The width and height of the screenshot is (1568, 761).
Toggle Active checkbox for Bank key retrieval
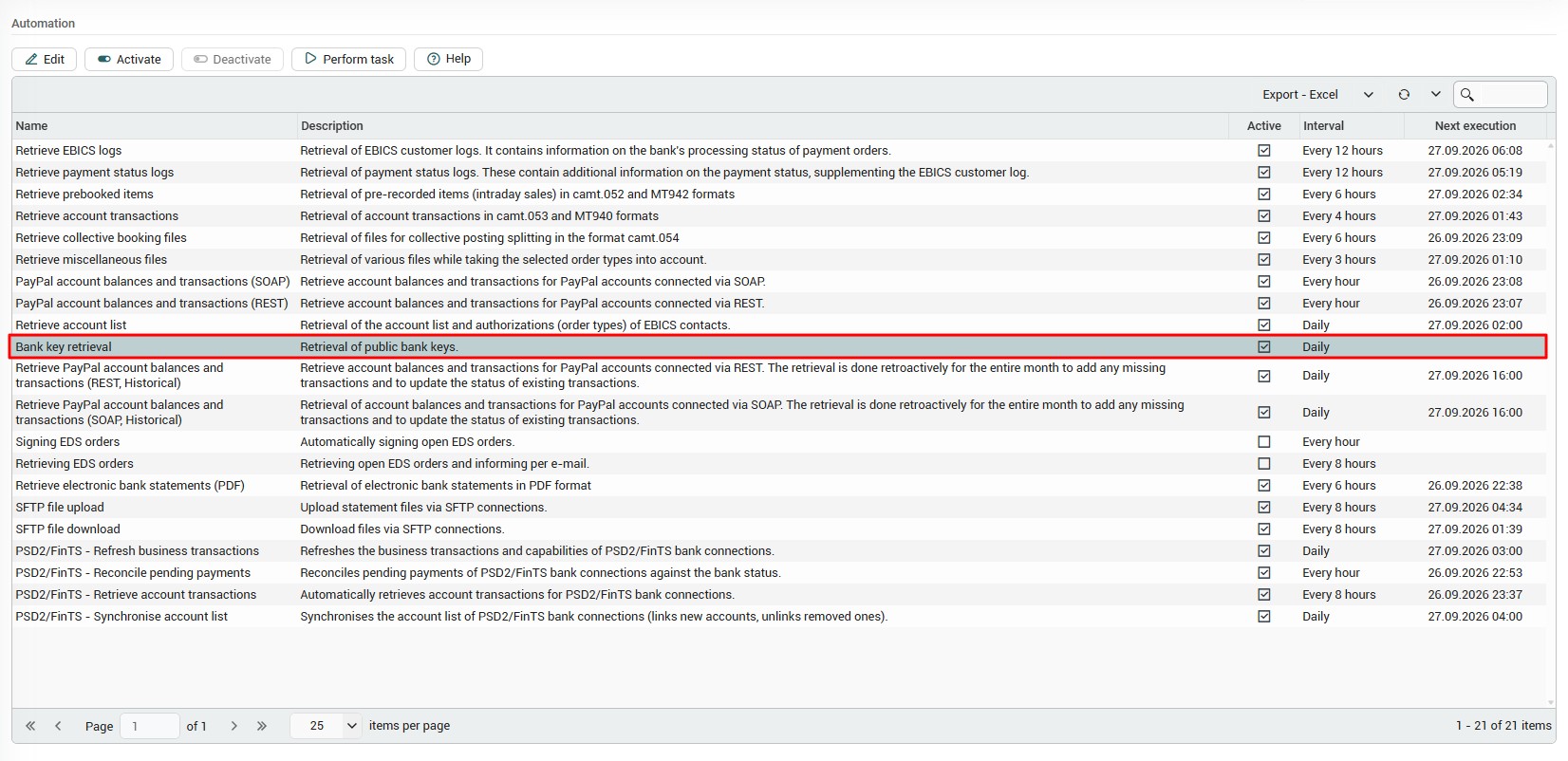click(x=1264, y=347)
